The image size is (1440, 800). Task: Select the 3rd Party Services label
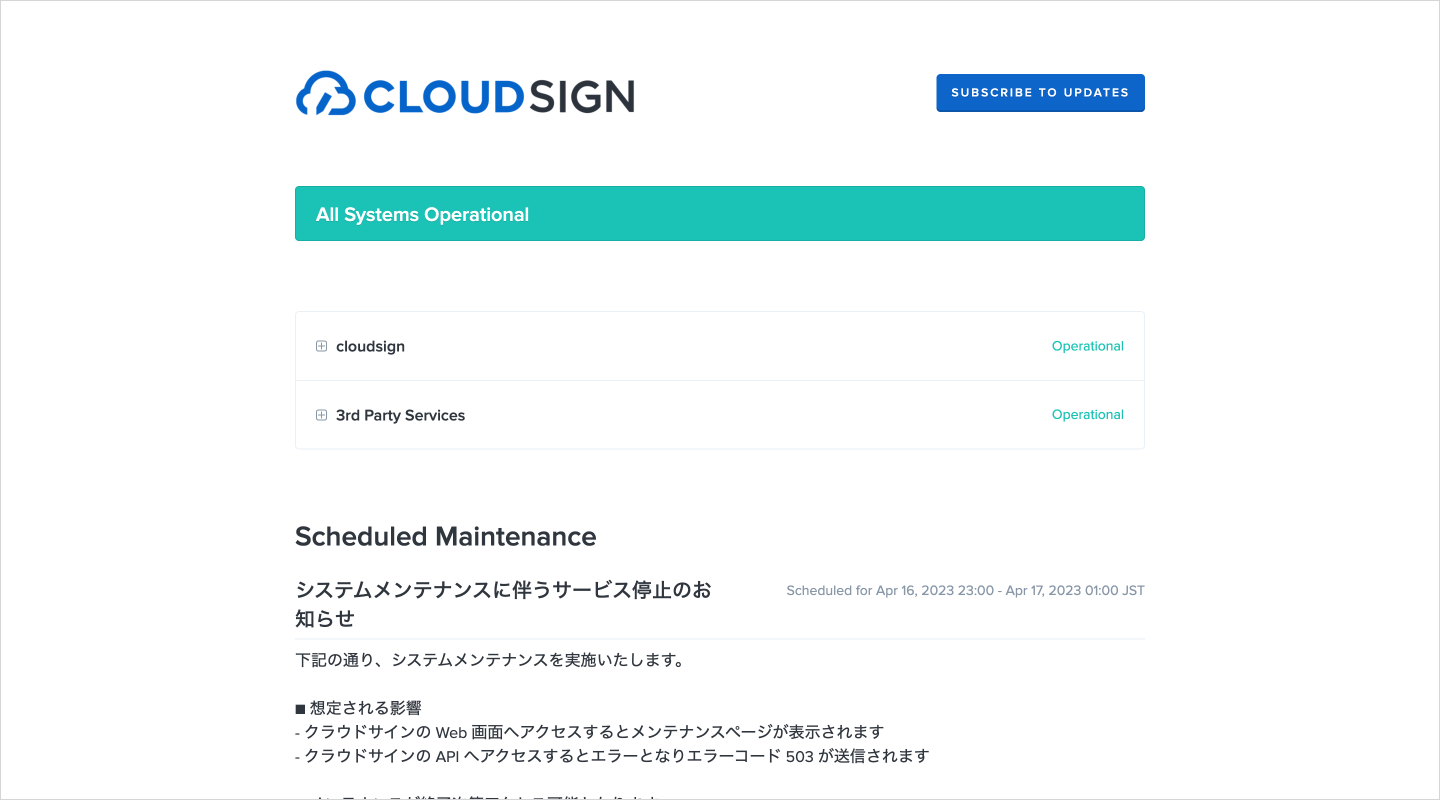pos(400,416)
